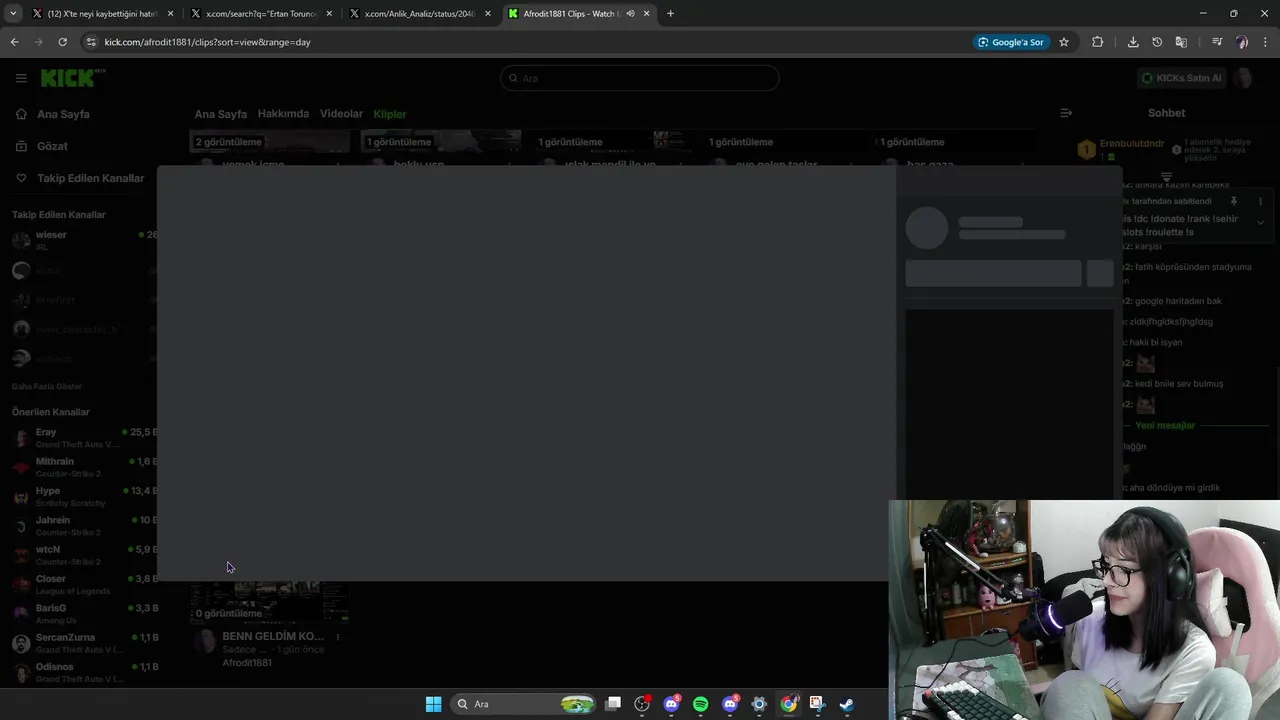Image resolution: width=1280 pixels, height=720 pixels.
Task: Open the wieser followed channel
Action: [84, 240]
